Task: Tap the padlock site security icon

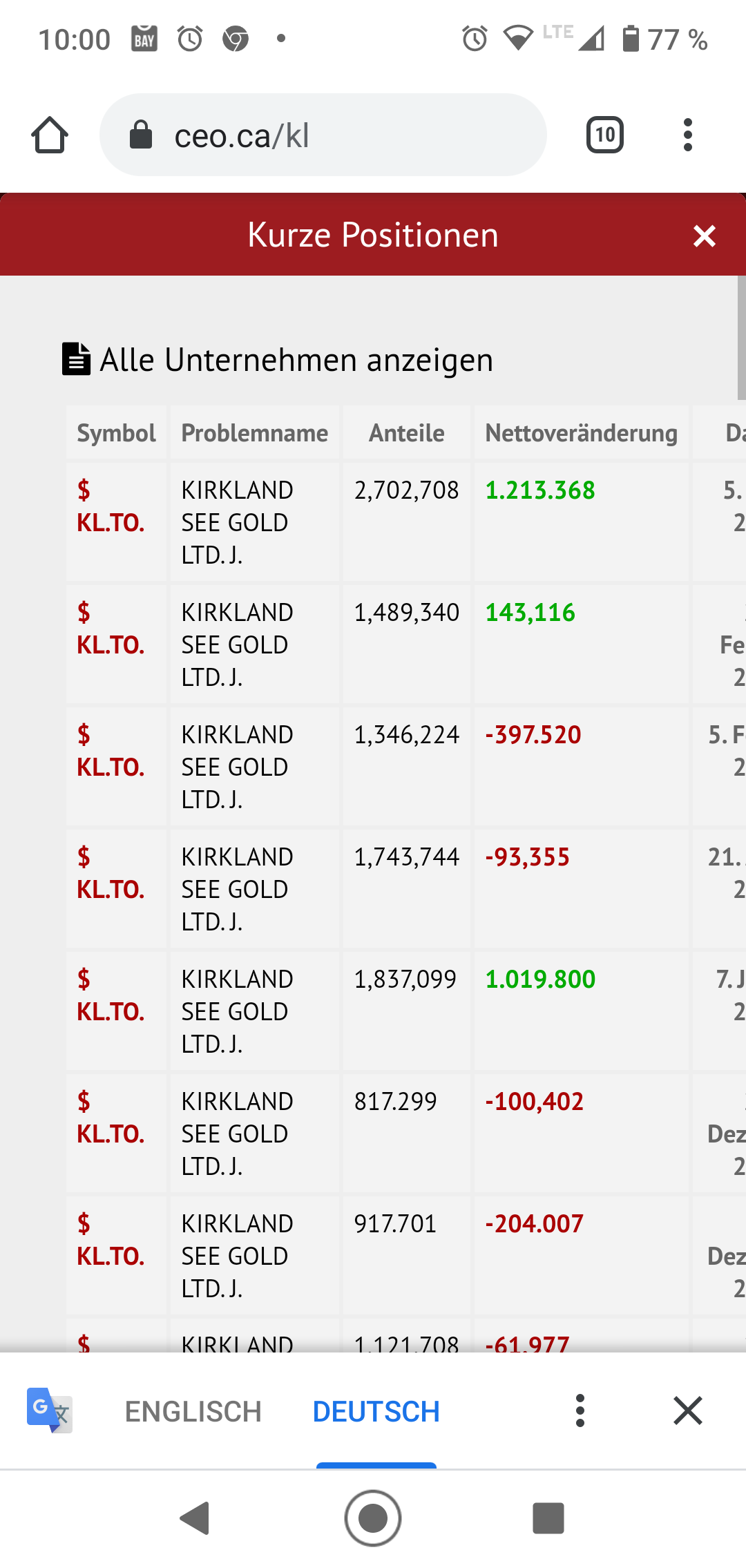Action: [x=141, y=135]
